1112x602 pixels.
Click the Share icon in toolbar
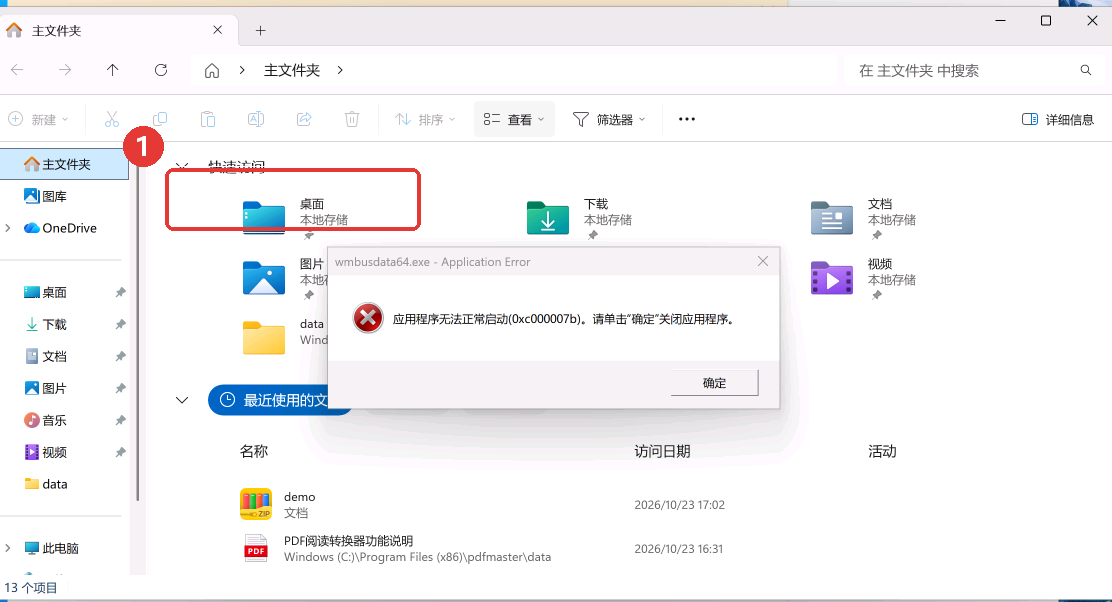(x=304, y=119)
